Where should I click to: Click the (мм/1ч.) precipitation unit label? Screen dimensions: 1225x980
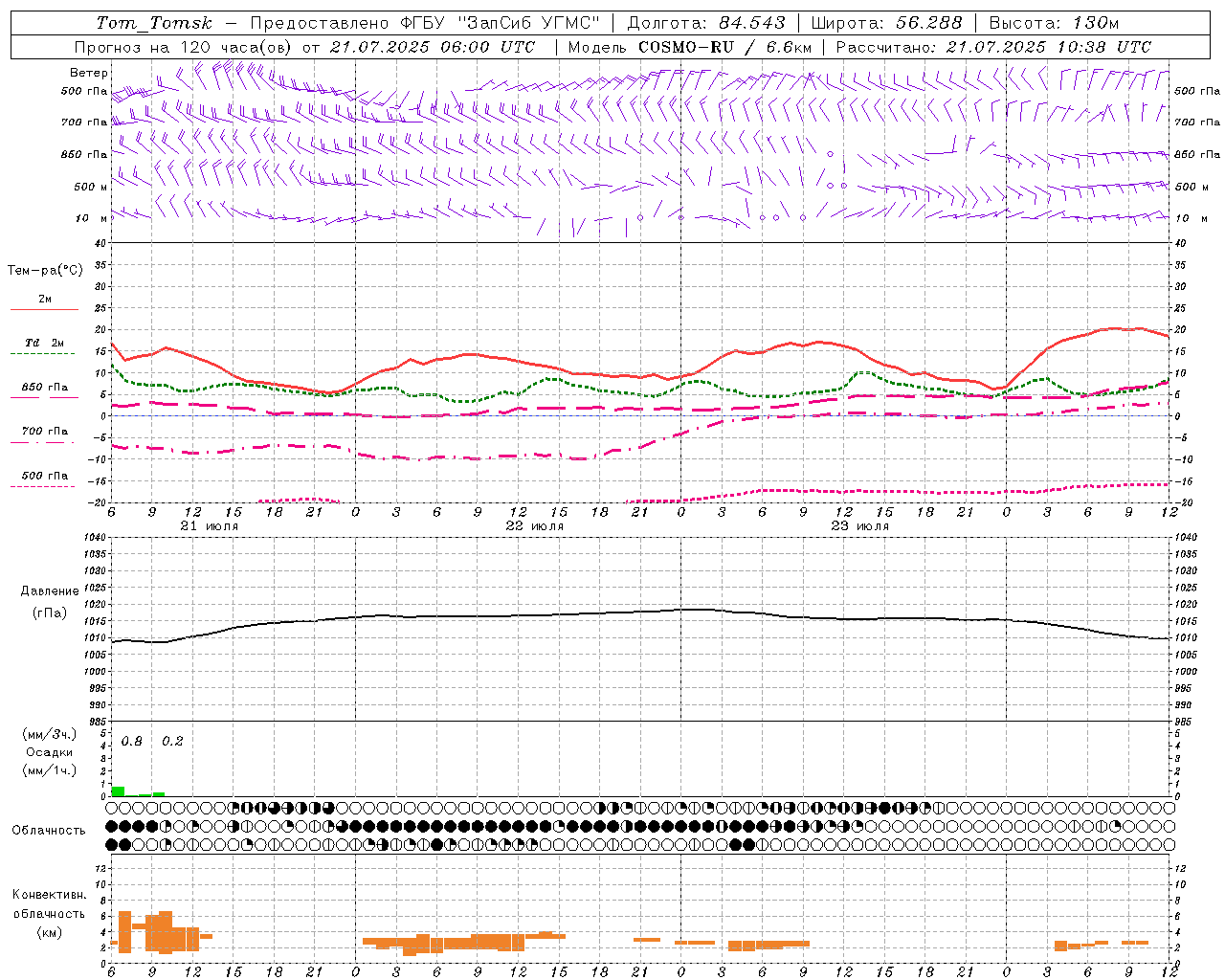[x=50, y=770]
